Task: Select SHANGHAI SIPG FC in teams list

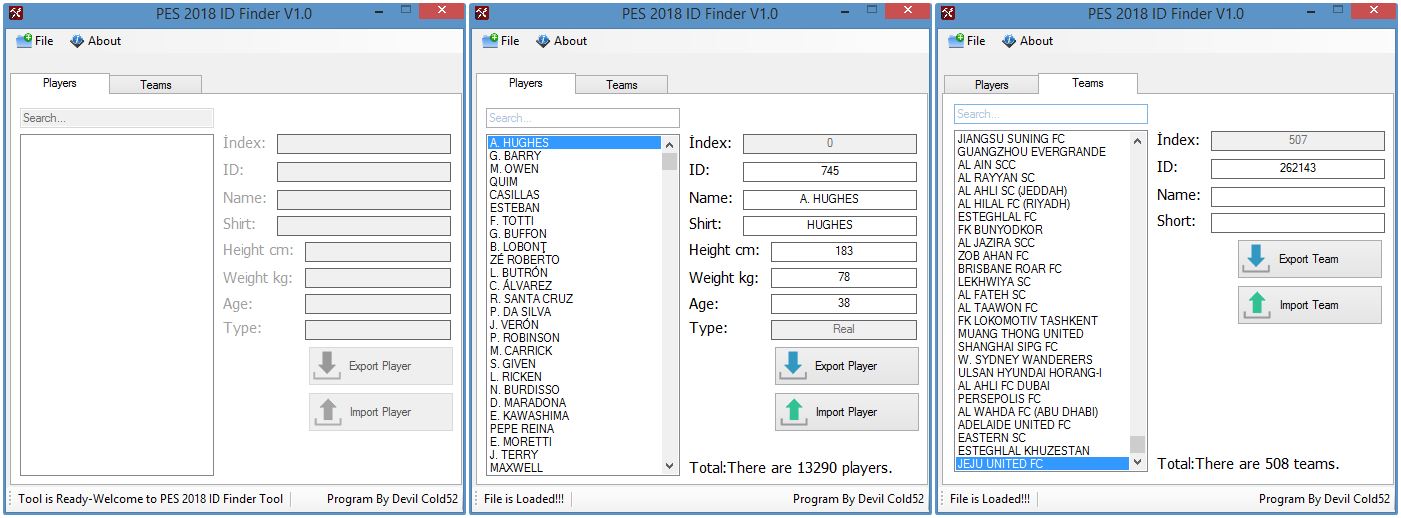Action: click(1042, 347)
